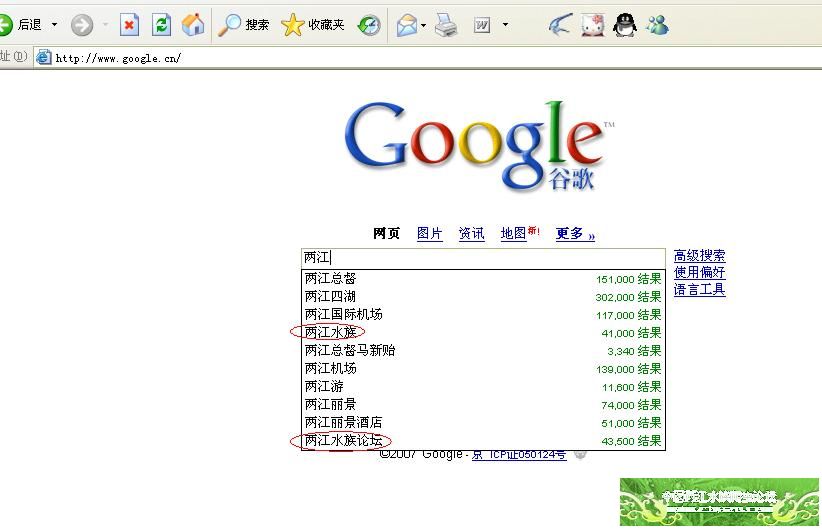Viewport: 822px width, 529px height.
Task: Stop page loading with red X icon
Action: 129,25
